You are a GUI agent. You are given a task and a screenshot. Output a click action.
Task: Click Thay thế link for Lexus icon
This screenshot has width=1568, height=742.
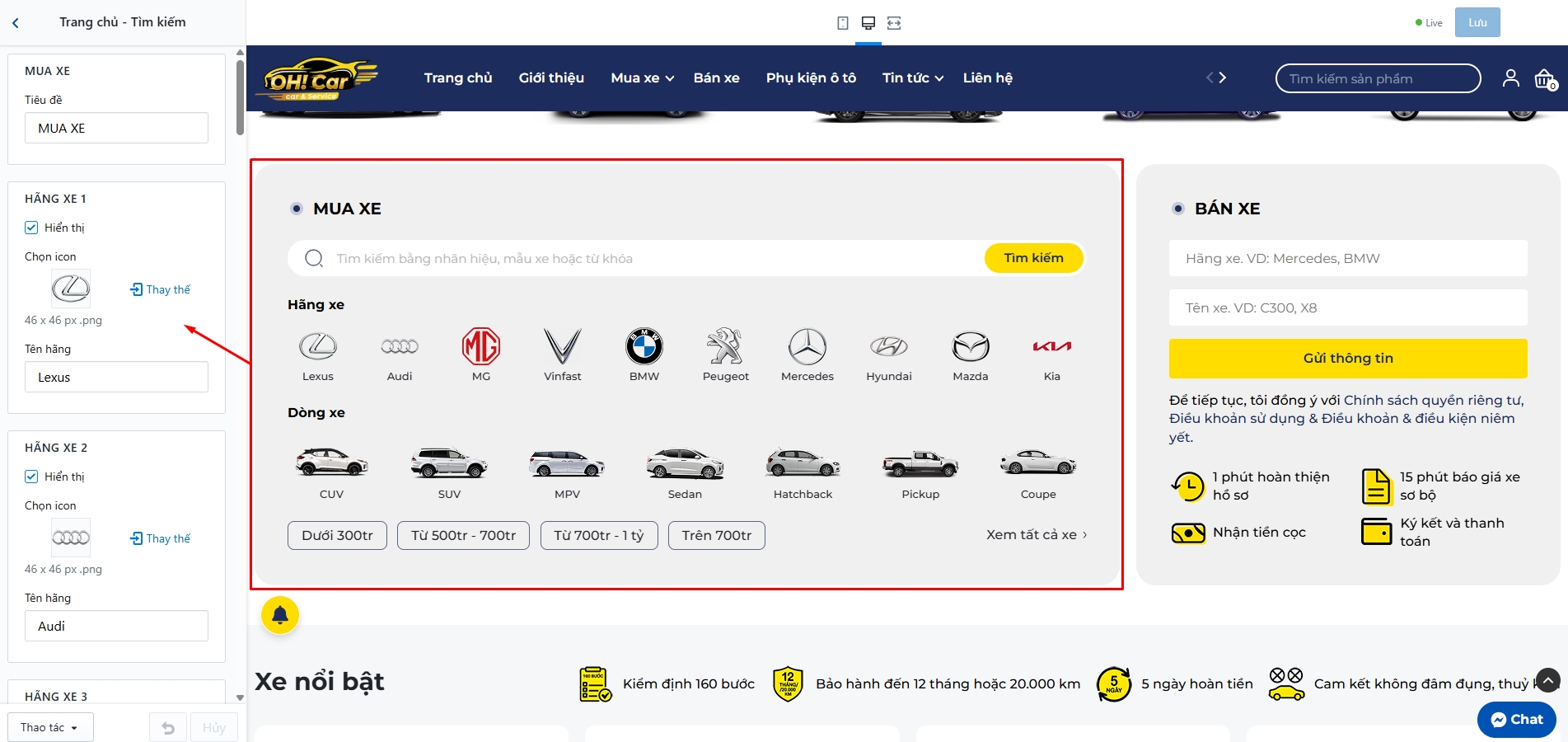click(x=161, y=289)
